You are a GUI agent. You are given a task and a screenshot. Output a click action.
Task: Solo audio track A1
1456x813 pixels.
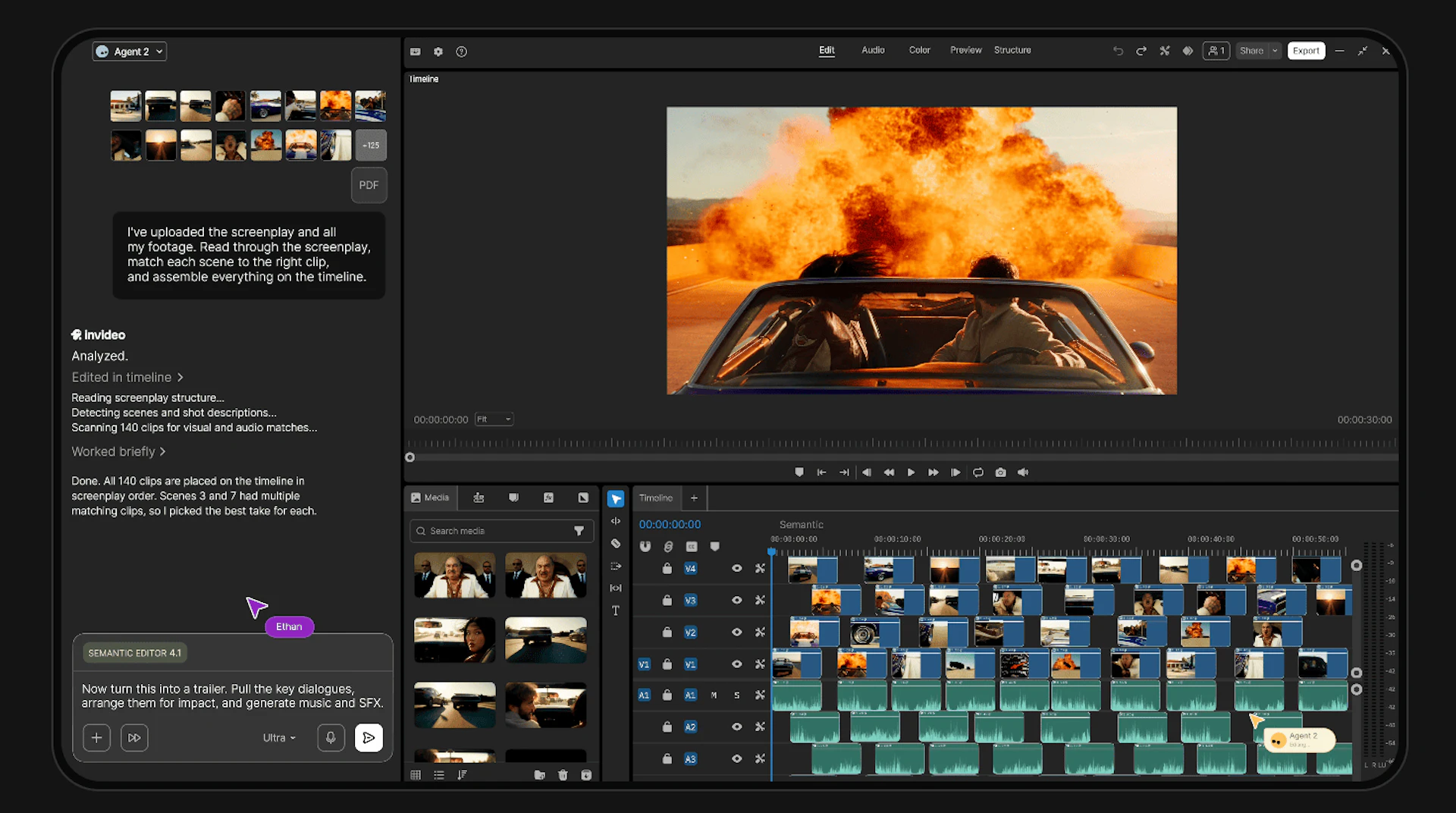click(x=736, y=695)
